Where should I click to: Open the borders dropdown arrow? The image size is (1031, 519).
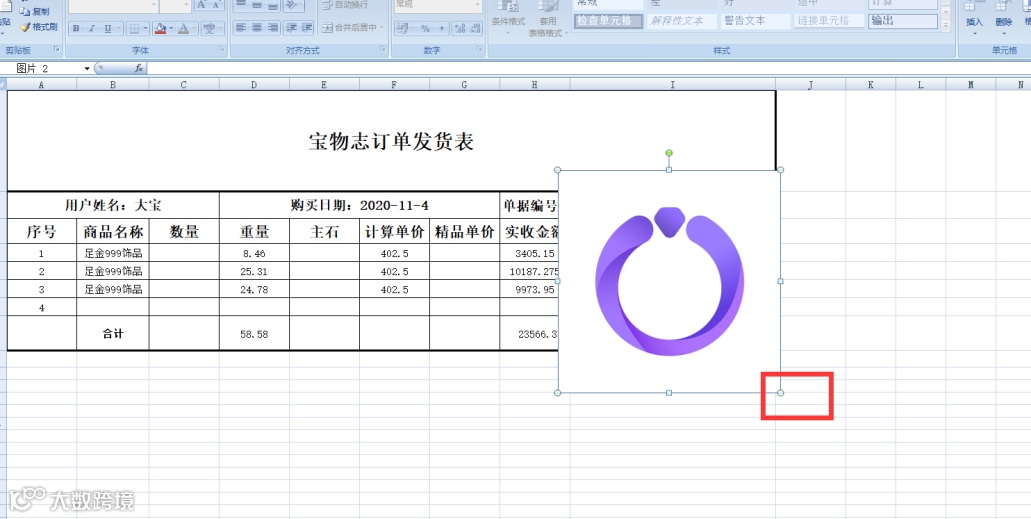point(145,29)
